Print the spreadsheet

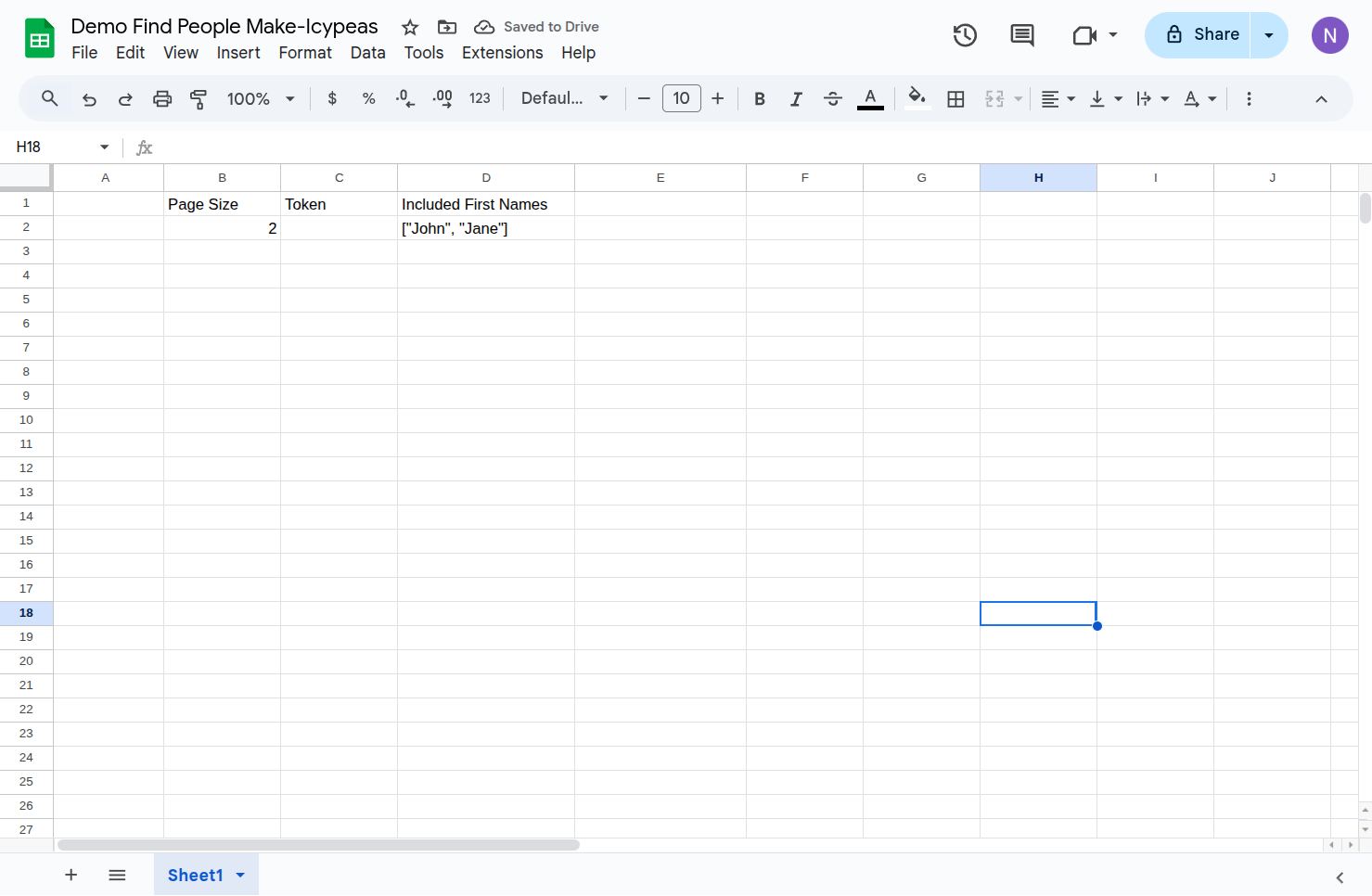(162, 98)
